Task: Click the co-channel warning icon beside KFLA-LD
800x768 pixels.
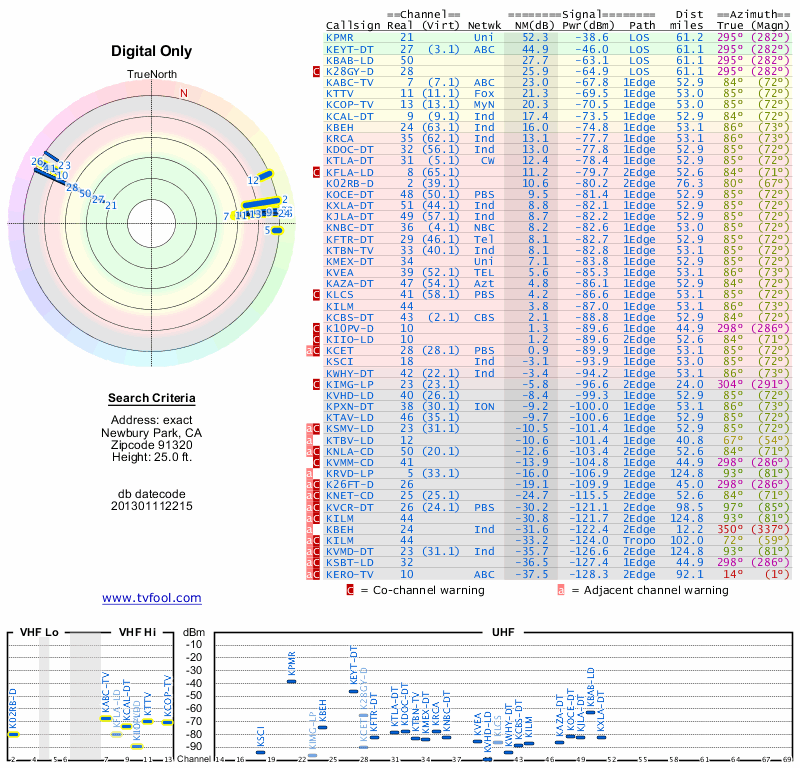Action: 317,172
